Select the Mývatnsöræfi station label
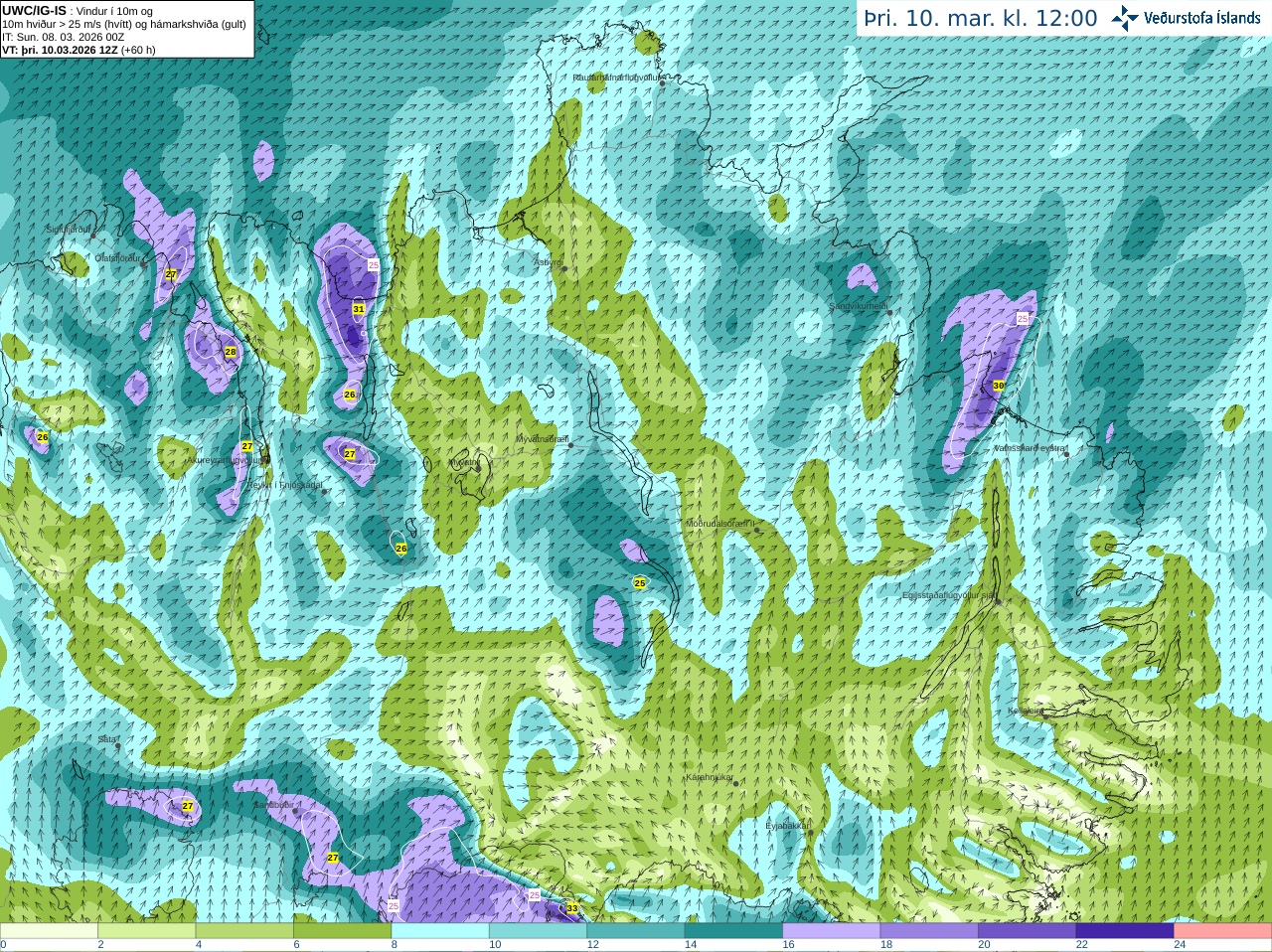This screenshot has width=1272, height=952. pos(542,439)
